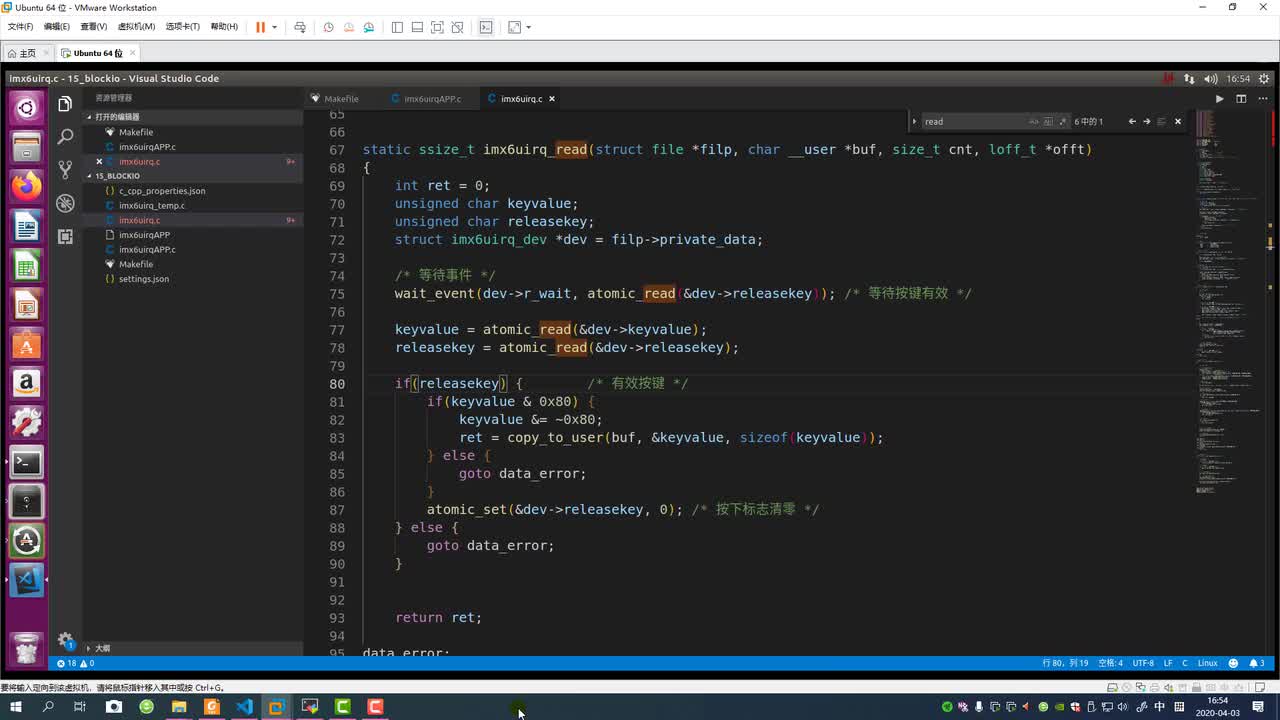The image size is (1280, 720).
Task: Open the VMware stretch mode dropdown arrow
Action: click(x=528, y=27)
